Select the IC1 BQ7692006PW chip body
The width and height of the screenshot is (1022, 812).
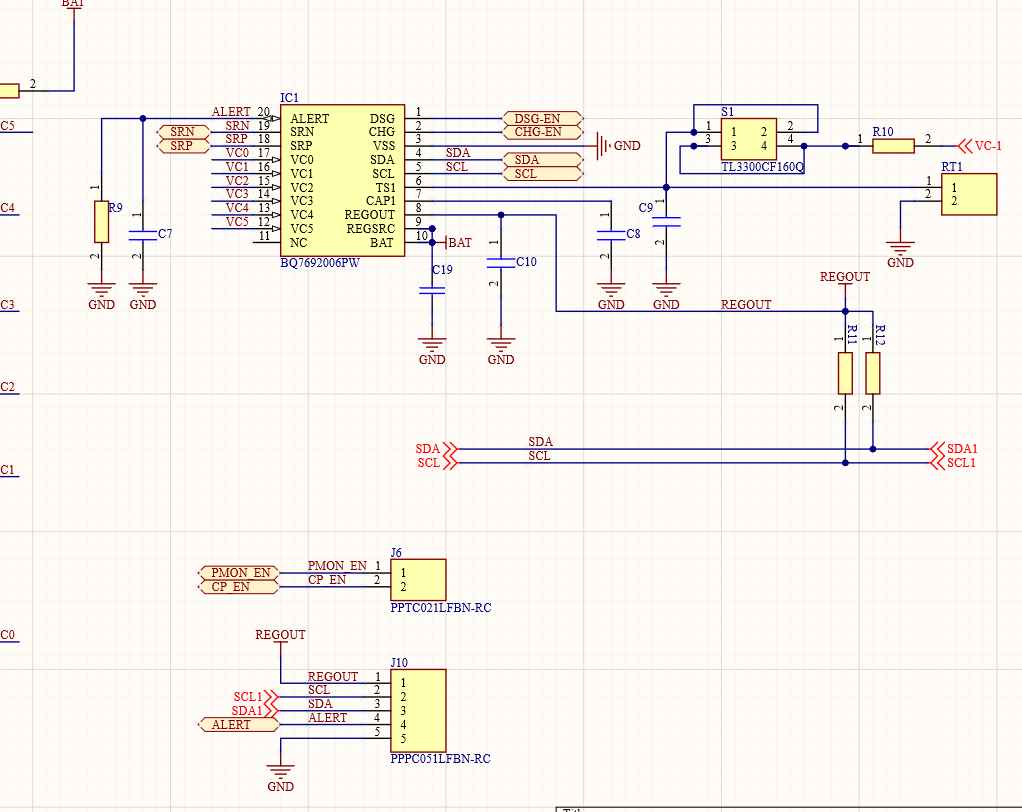[342, 181]
